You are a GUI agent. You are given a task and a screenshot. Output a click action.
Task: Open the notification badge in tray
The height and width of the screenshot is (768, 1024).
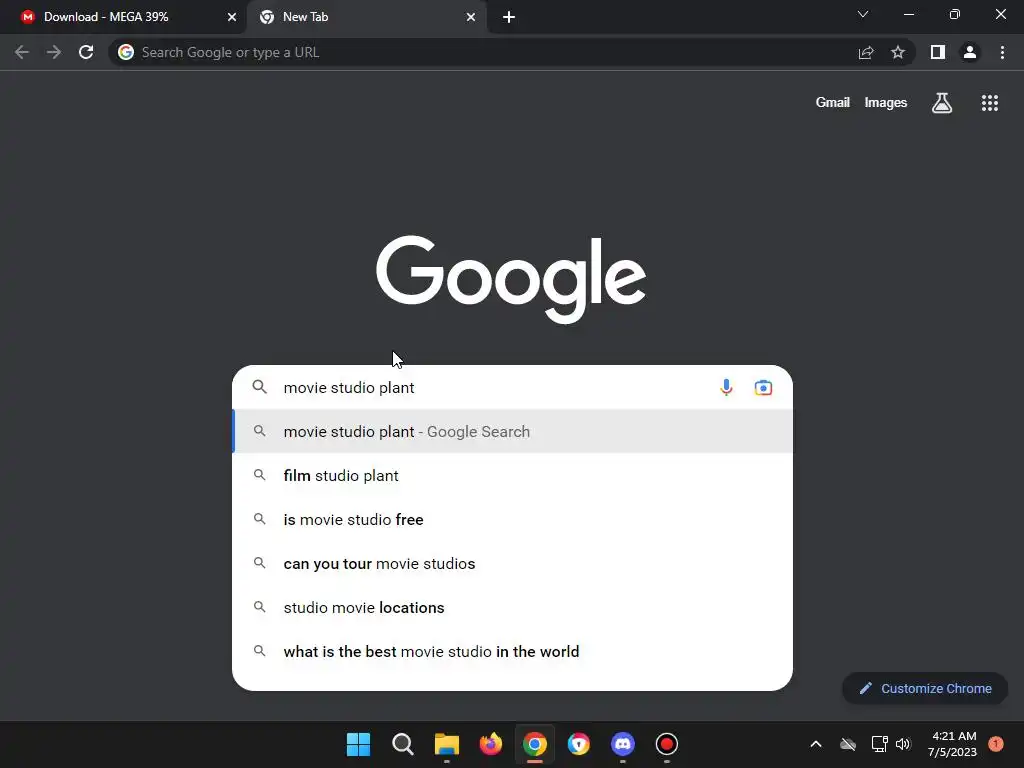coord(996,744)
